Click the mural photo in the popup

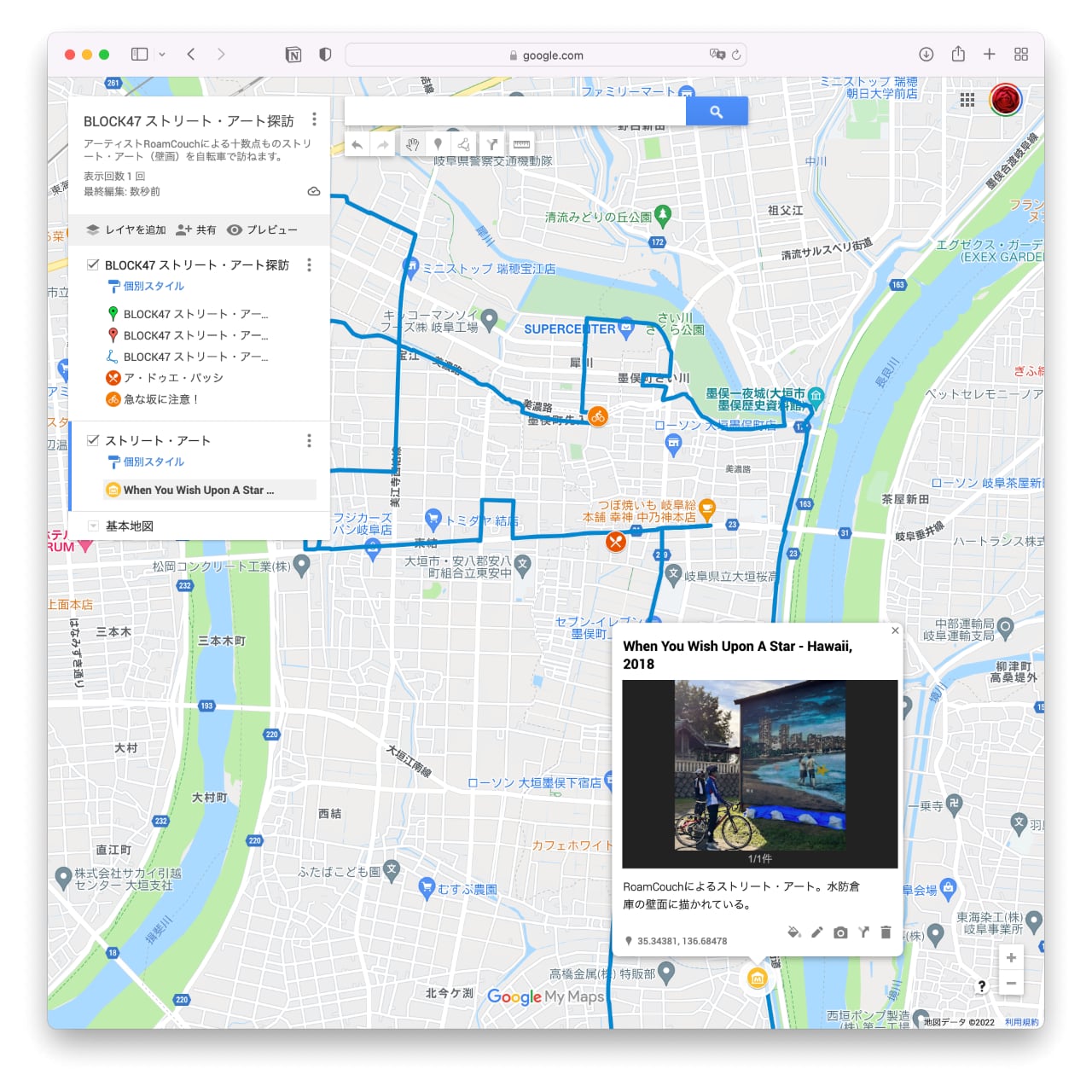pos(759,765)
